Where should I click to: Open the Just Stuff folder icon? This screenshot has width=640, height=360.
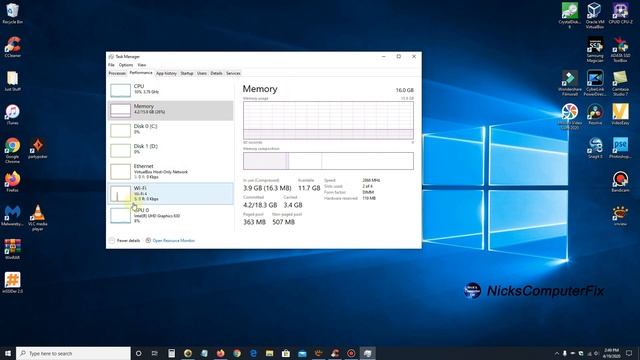coord(12,80)
